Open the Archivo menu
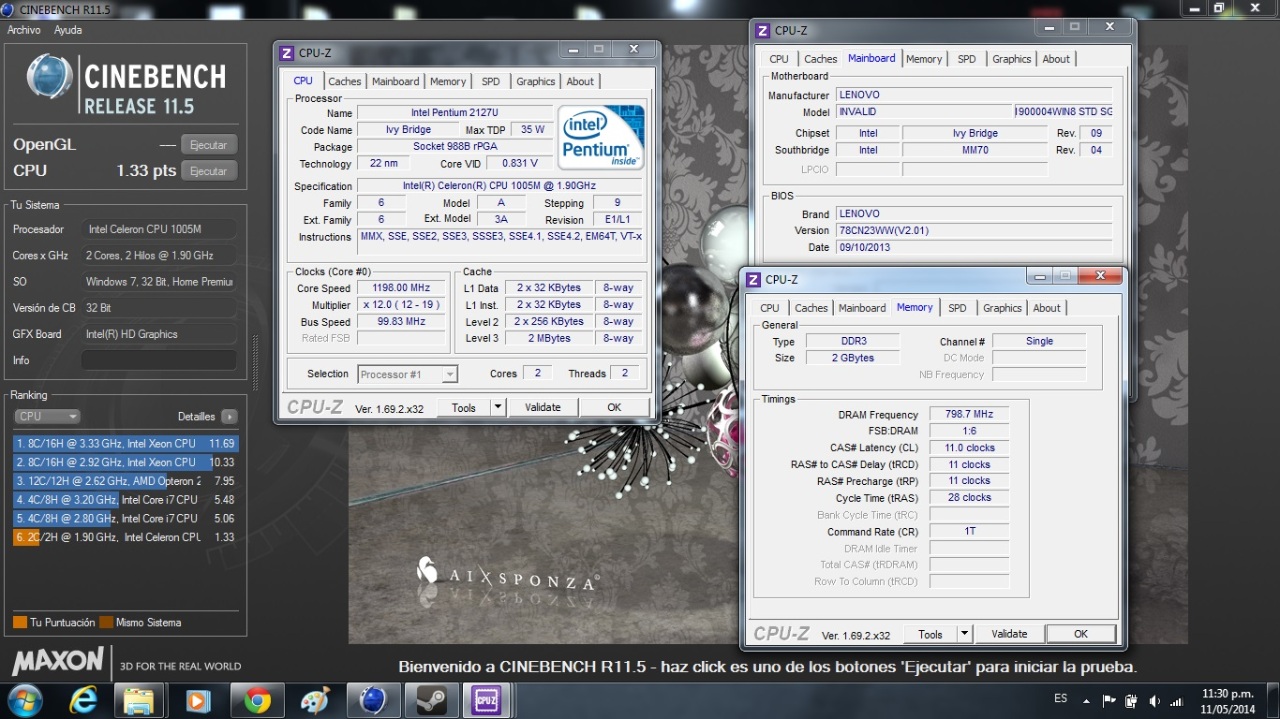Image resolution: width=1280 pixels, height=719 pixels. [24, 30]
